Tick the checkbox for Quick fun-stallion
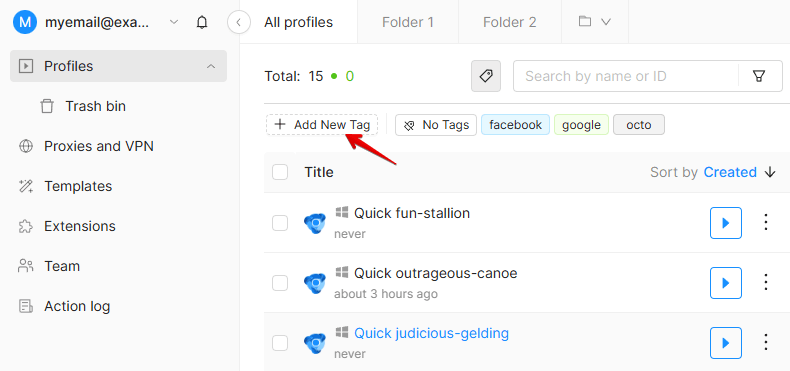 280,223
